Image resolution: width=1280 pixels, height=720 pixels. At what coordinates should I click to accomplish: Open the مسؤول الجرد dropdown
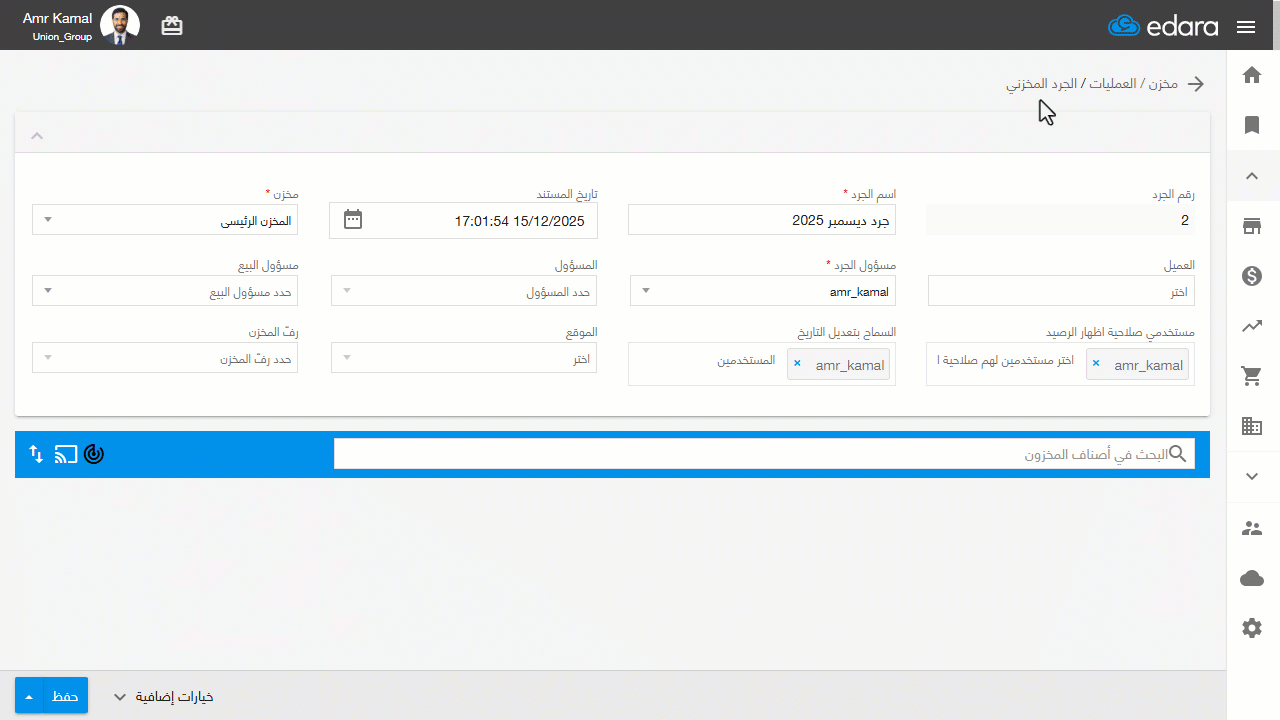(762, 291)
